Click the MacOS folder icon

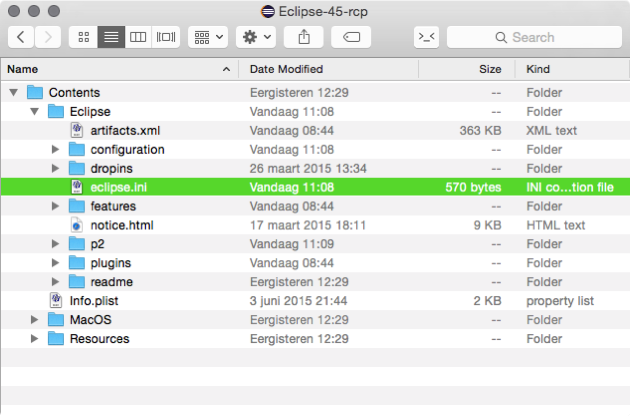pyautogui.click(x=56, y=319)
